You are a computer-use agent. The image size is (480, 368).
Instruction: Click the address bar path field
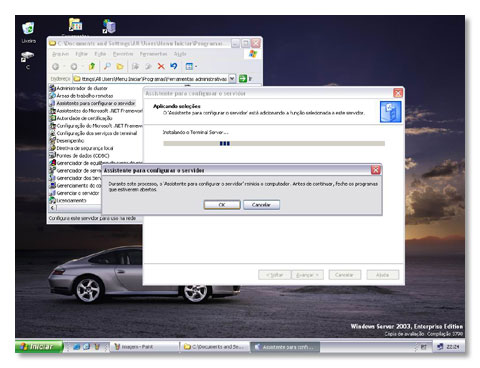[x=151, y=79]
